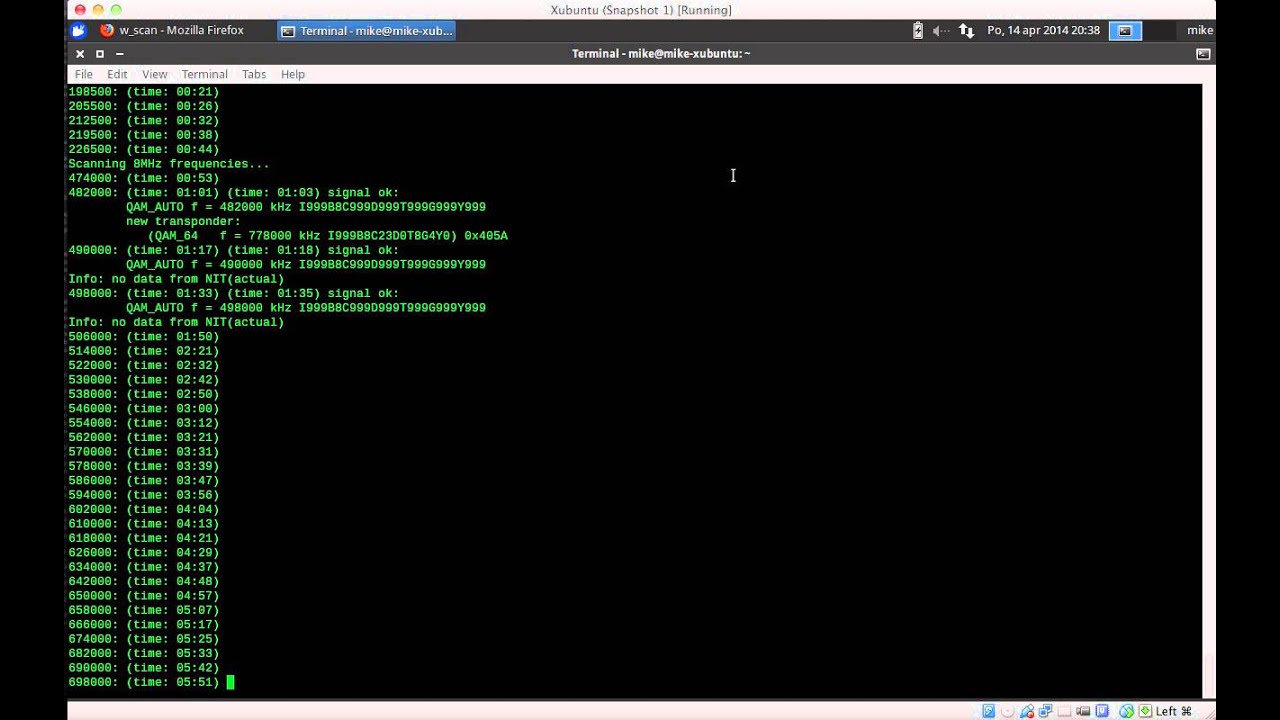1280x720 pixels.
Task: Open the Help menu
Action: pyautogui.click(x=293, y=74)
